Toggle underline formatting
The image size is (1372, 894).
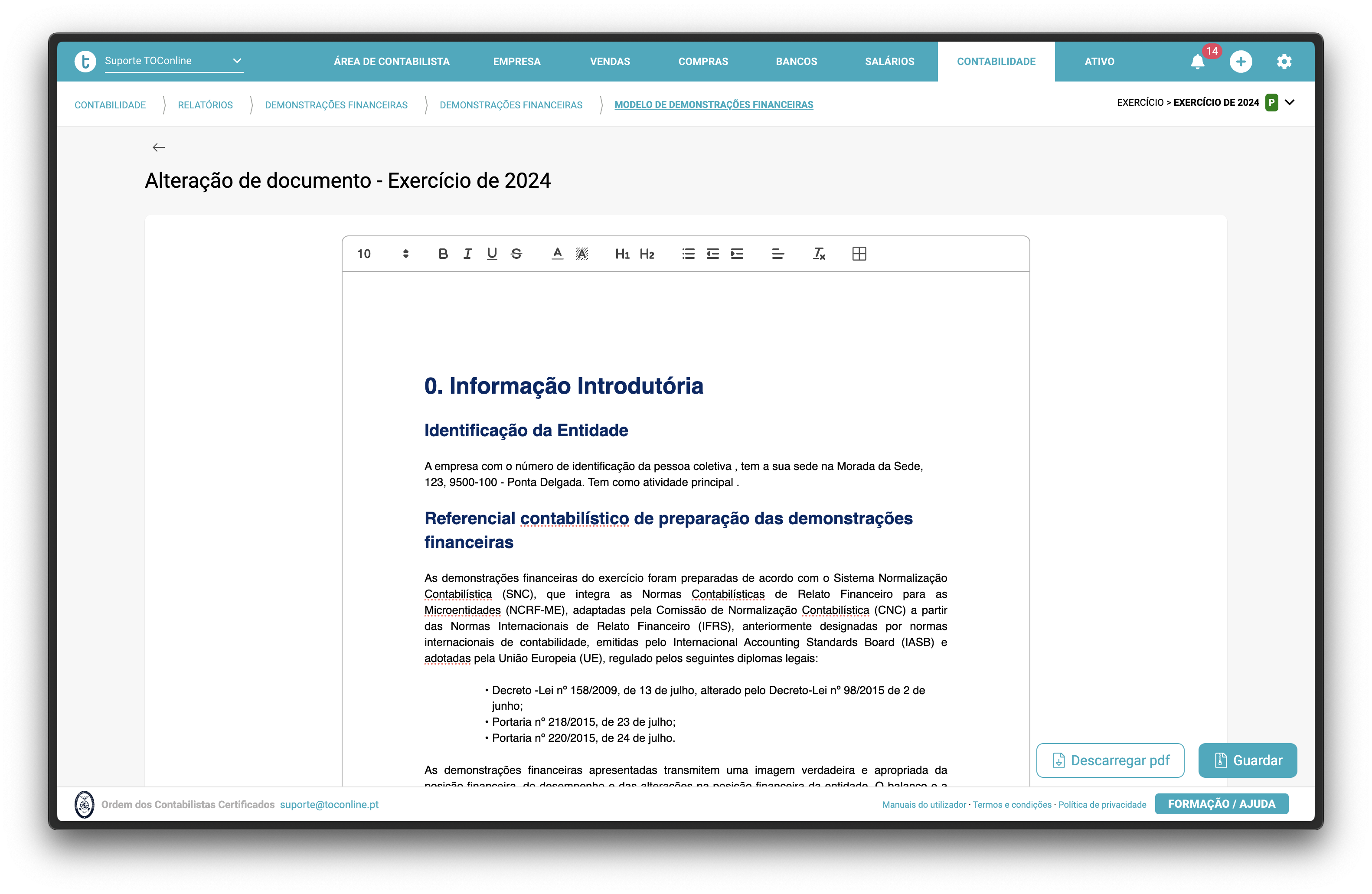click(492, 254)
